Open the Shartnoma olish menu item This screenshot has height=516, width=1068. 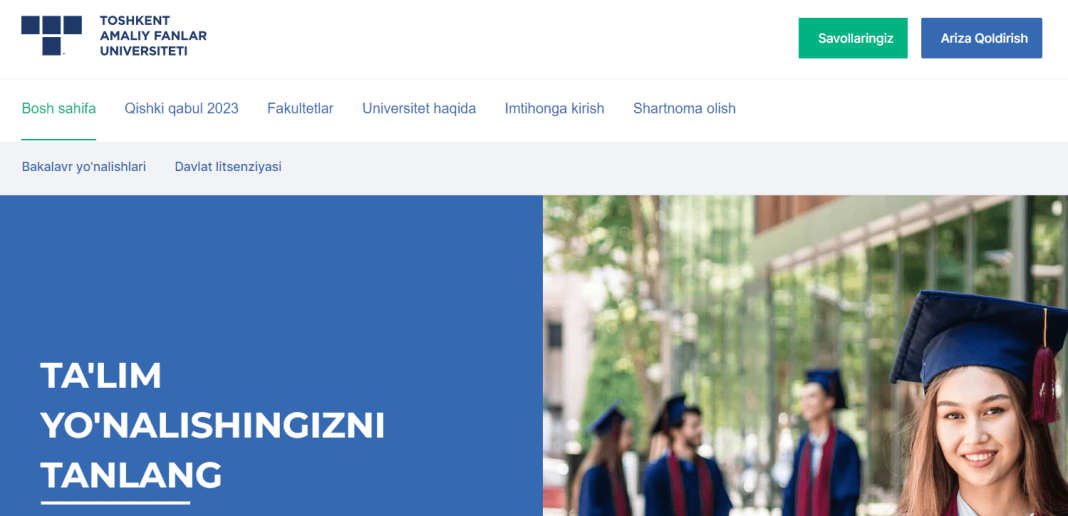coord(684,108)
